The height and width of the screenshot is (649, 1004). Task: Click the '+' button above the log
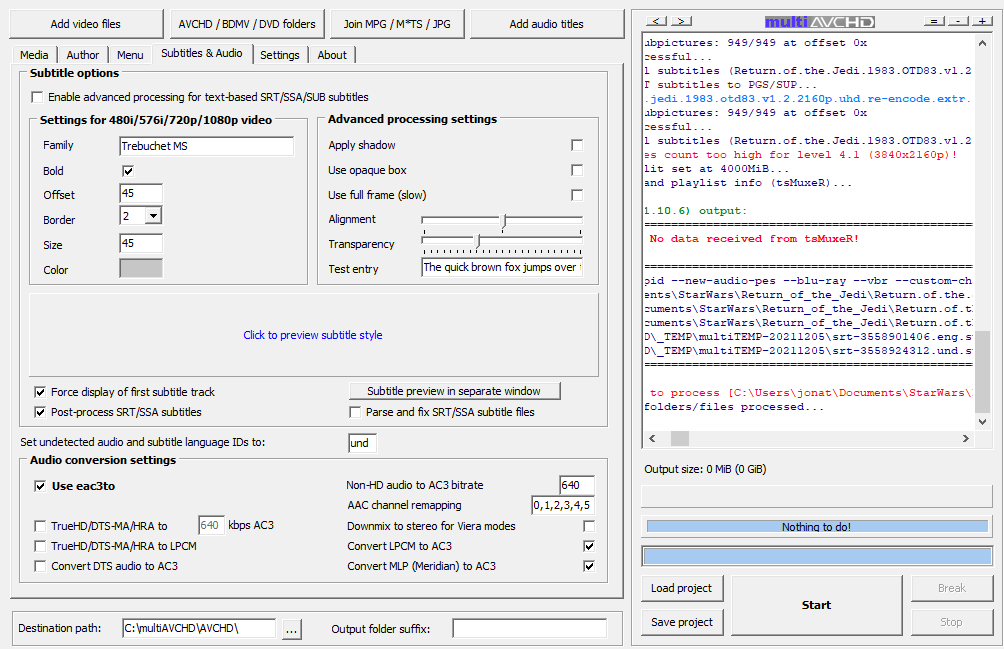(x=980, y=21)
